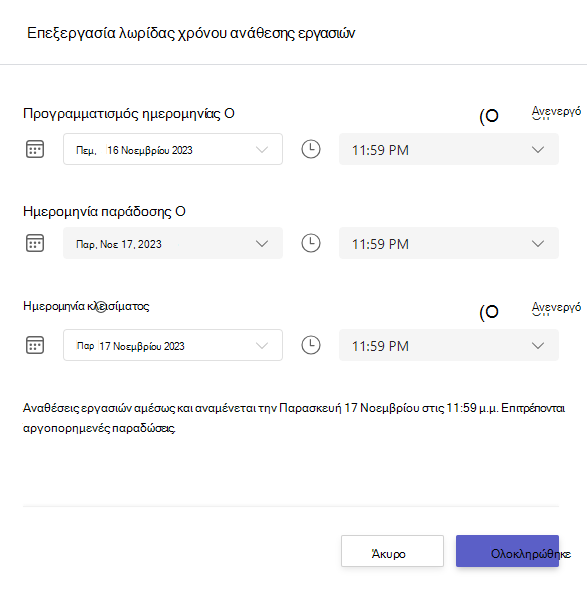
Task: Toggle the schedule date switch on
Action: tap(489, 116)
